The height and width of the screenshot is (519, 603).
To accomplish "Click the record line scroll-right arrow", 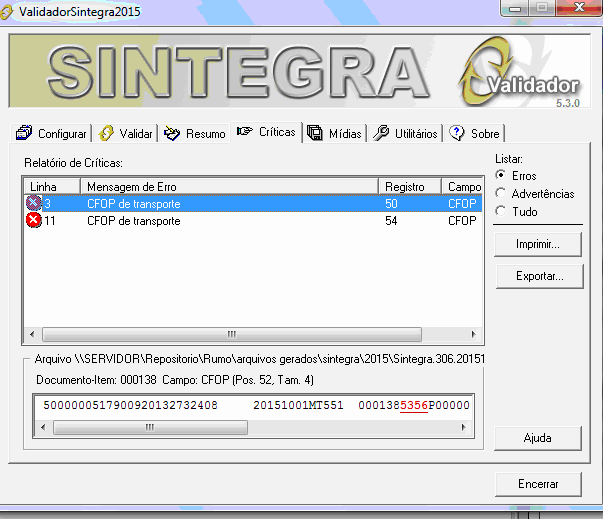I will 463,427.
